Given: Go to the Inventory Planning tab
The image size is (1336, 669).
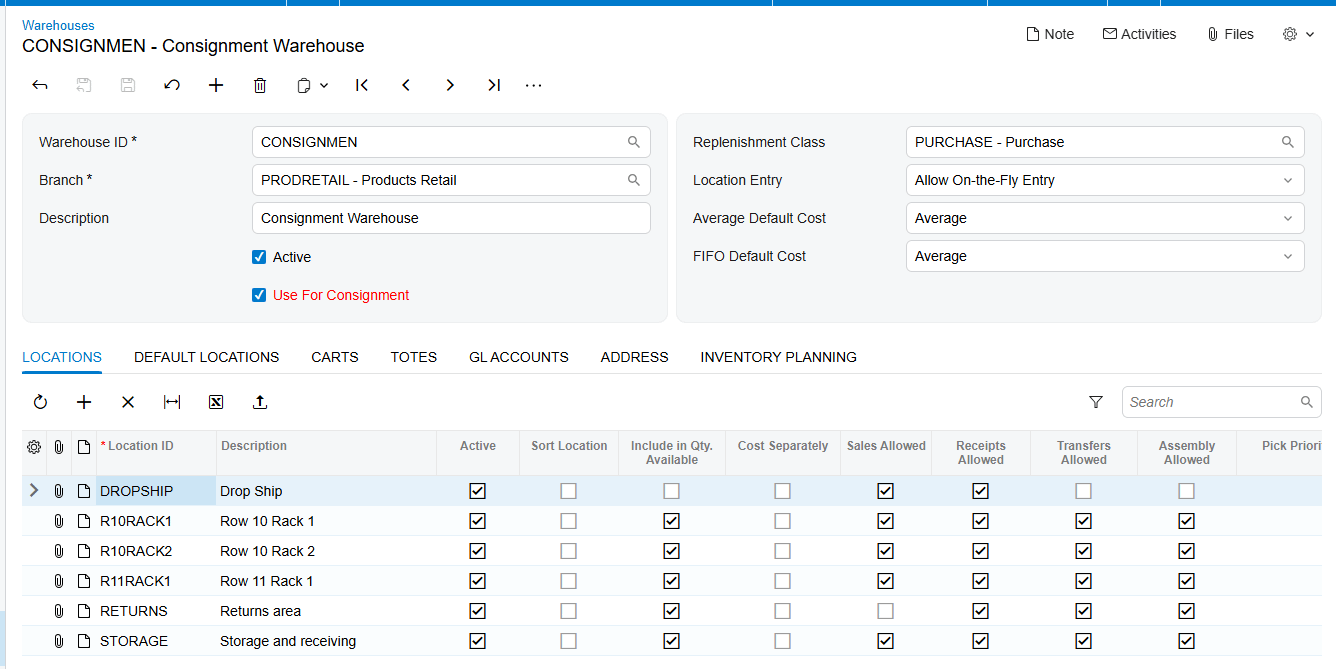Looking at the screenshot, I should click(x=779, y=357).
